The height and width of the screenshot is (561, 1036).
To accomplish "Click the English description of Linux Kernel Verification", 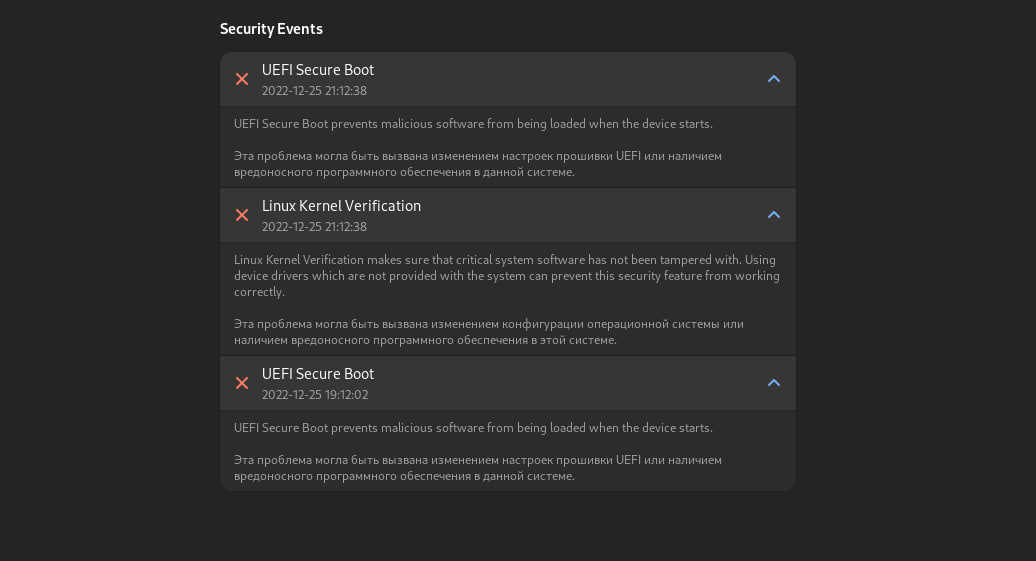I will [506, 276].
